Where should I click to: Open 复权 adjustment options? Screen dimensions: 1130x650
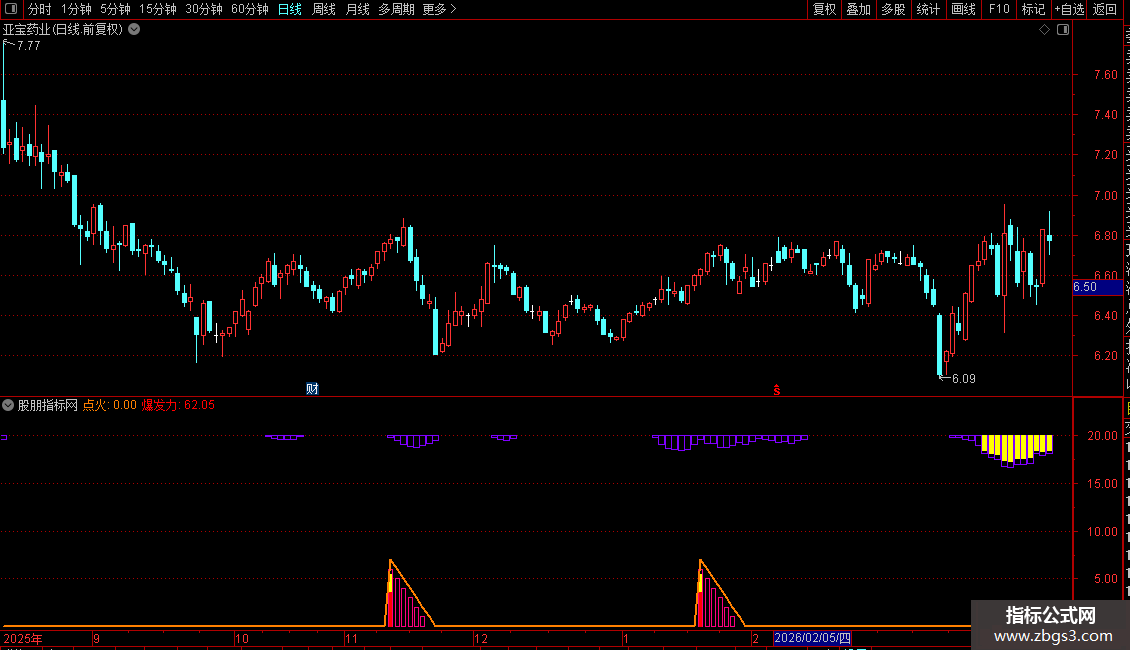click(824, 9)
